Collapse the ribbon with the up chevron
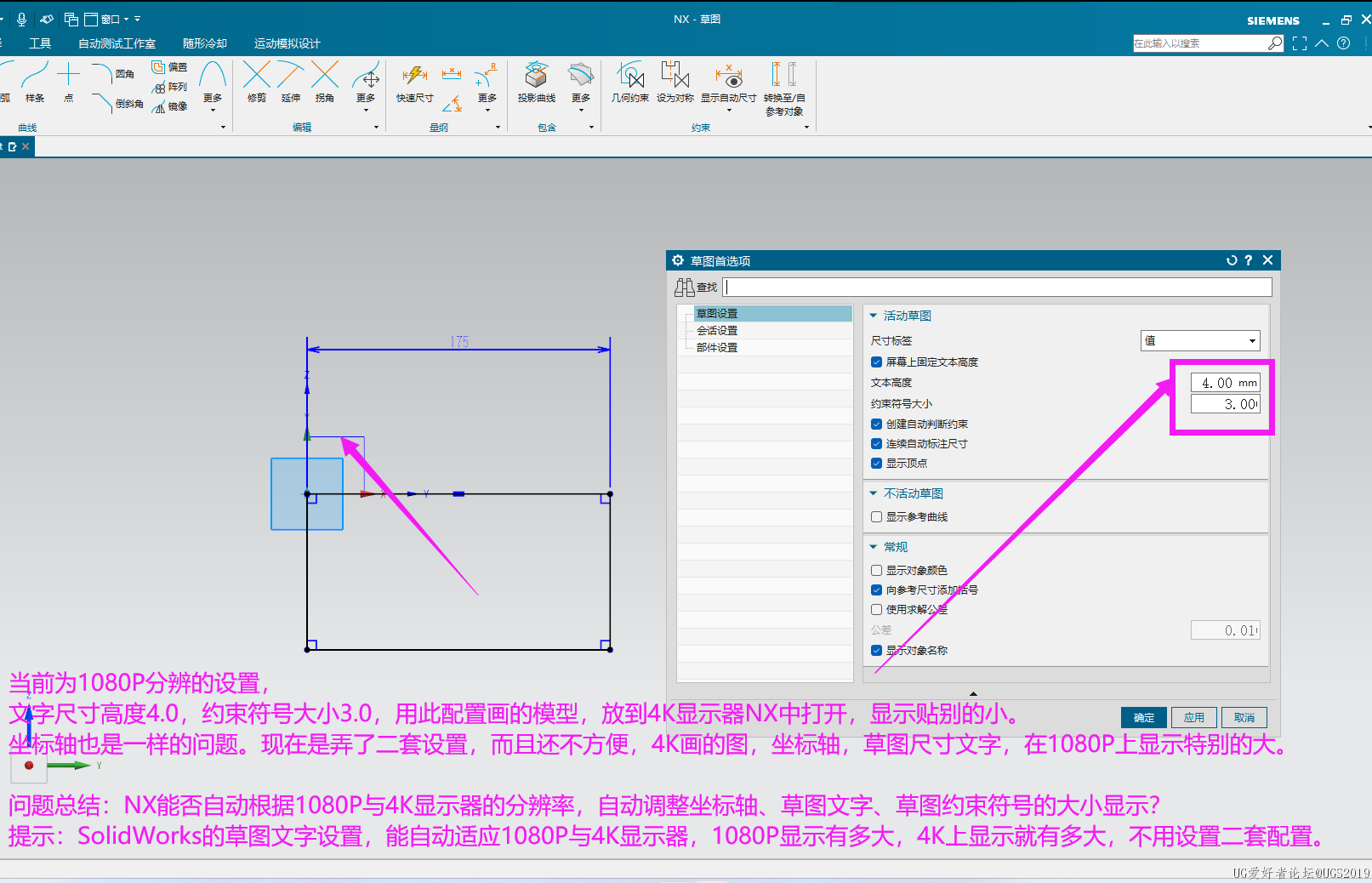 (x=1322, y=43)
